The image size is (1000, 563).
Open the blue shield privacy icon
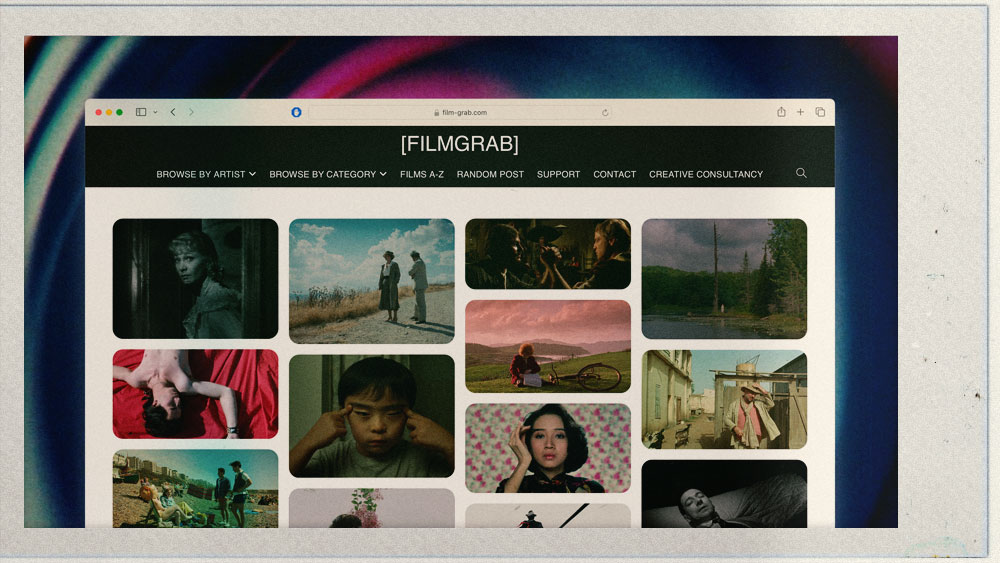[x=296, y=112]
